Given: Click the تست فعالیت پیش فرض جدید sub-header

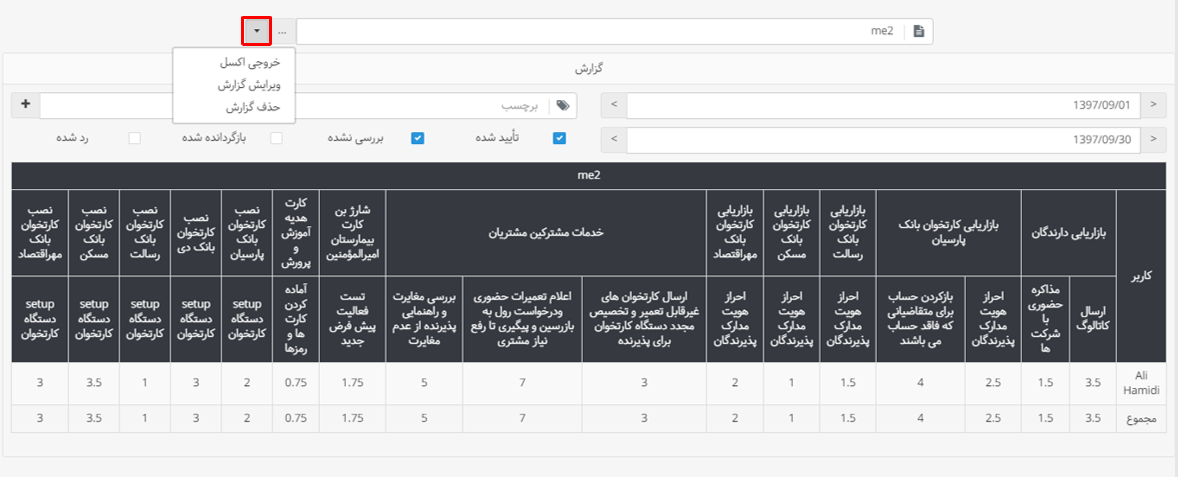Looking at the screenshot, I should (x=352, y=319).
